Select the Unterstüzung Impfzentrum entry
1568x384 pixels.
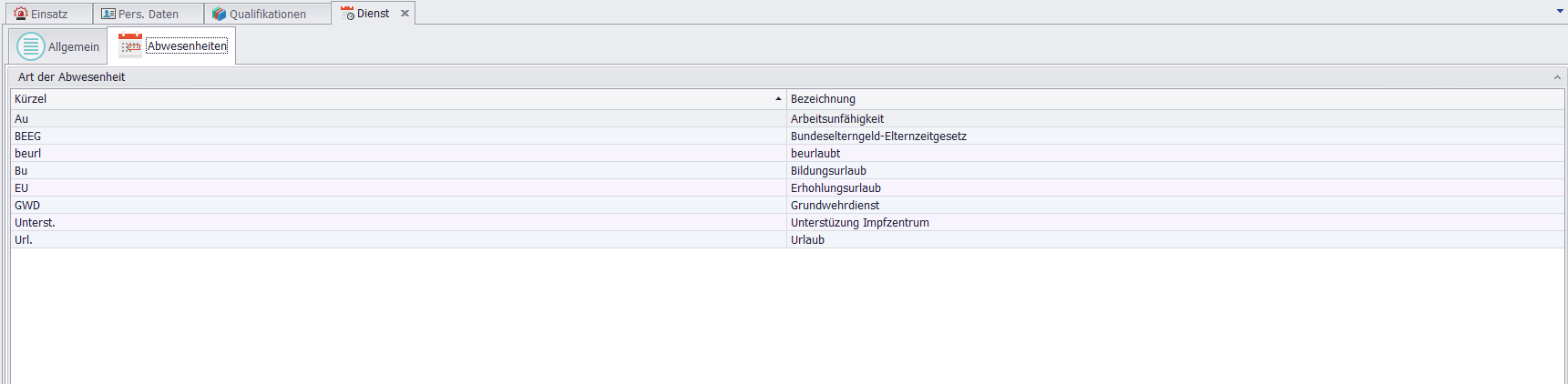tap(859, 223)
